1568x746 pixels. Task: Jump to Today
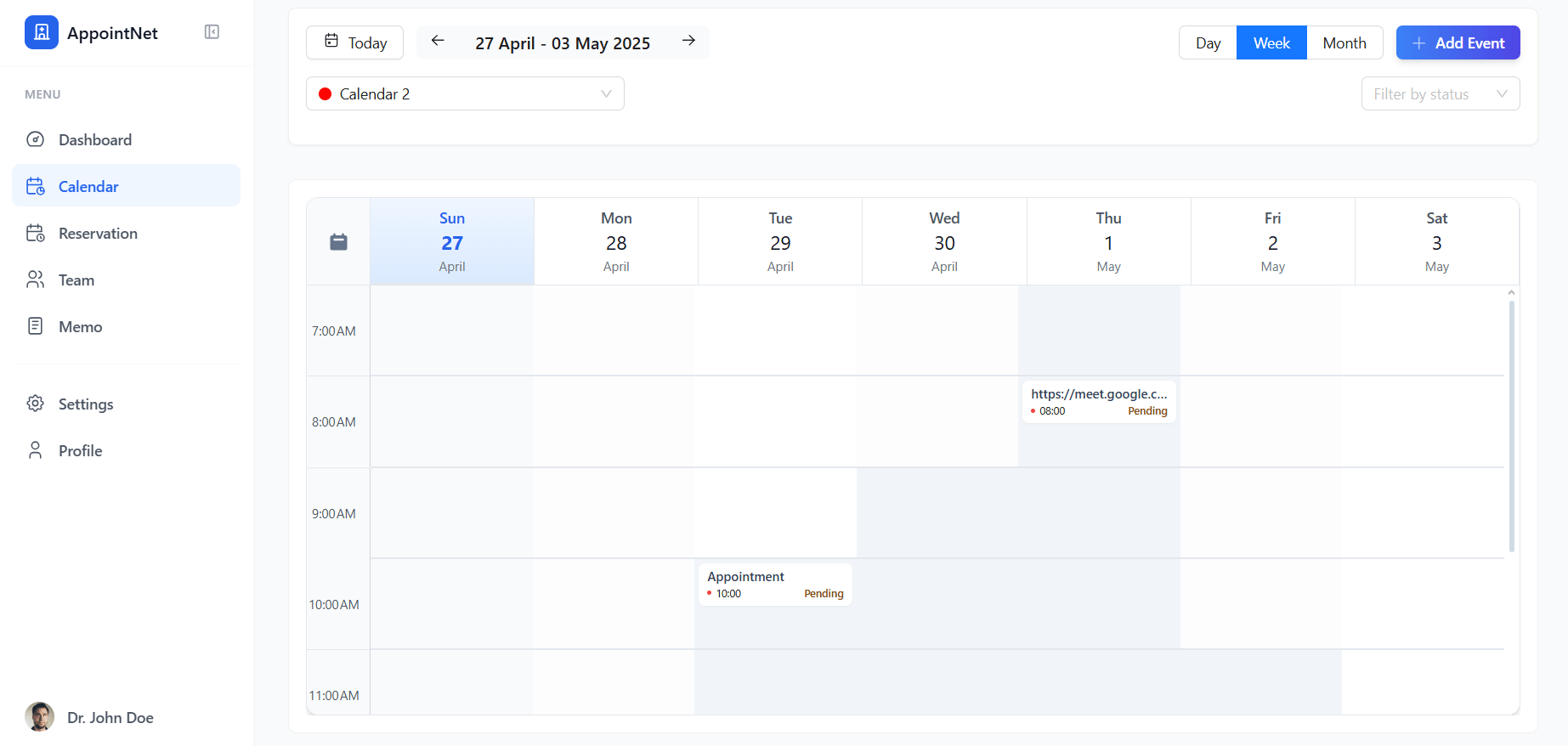355,43
